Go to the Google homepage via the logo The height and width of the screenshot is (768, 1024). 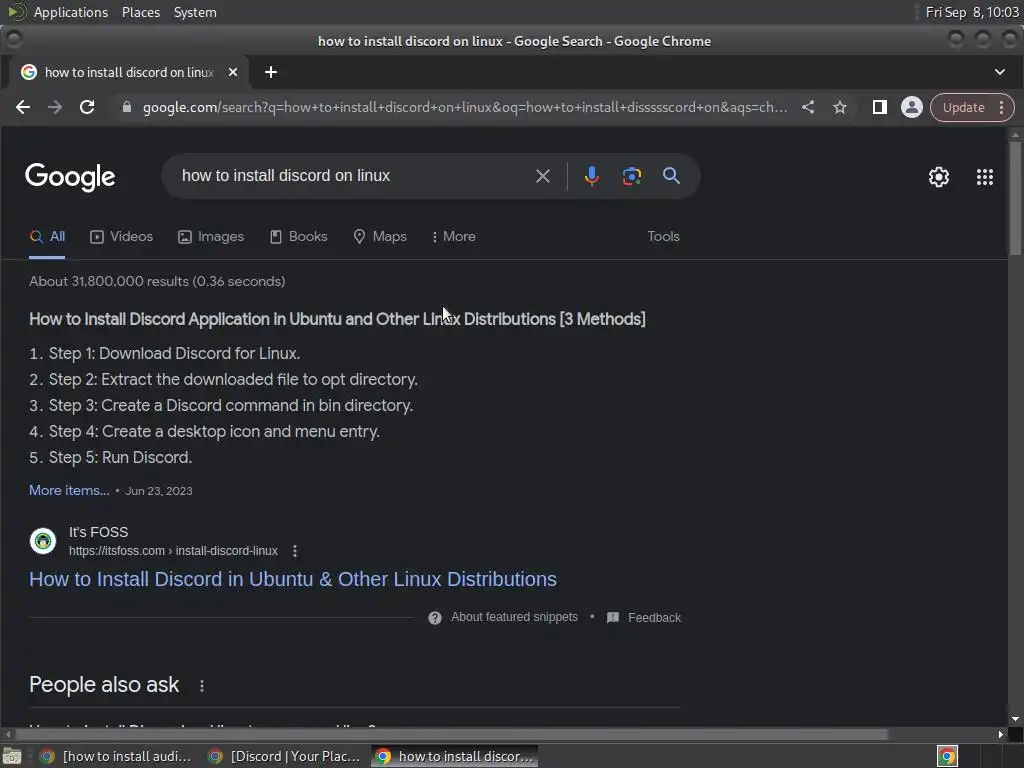(70, 177)
